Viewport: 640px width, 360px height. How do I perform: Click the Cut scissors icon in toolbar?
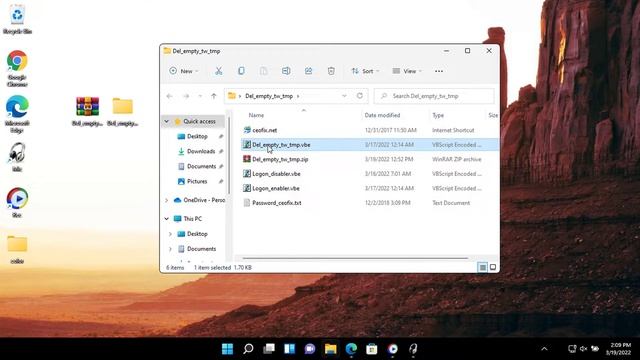tap(219, 71)
